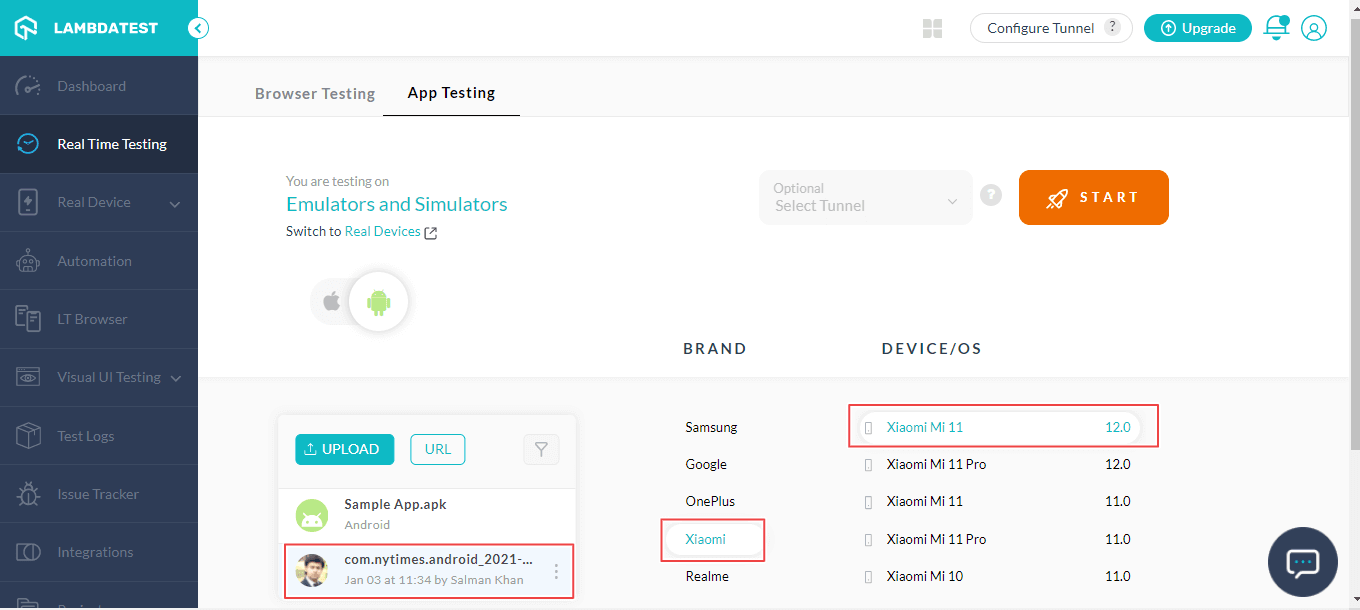The width and height of the screenshot is (1360, 610).
Task: Stay on the App Testing tab
Action: [x=451, y=93]
